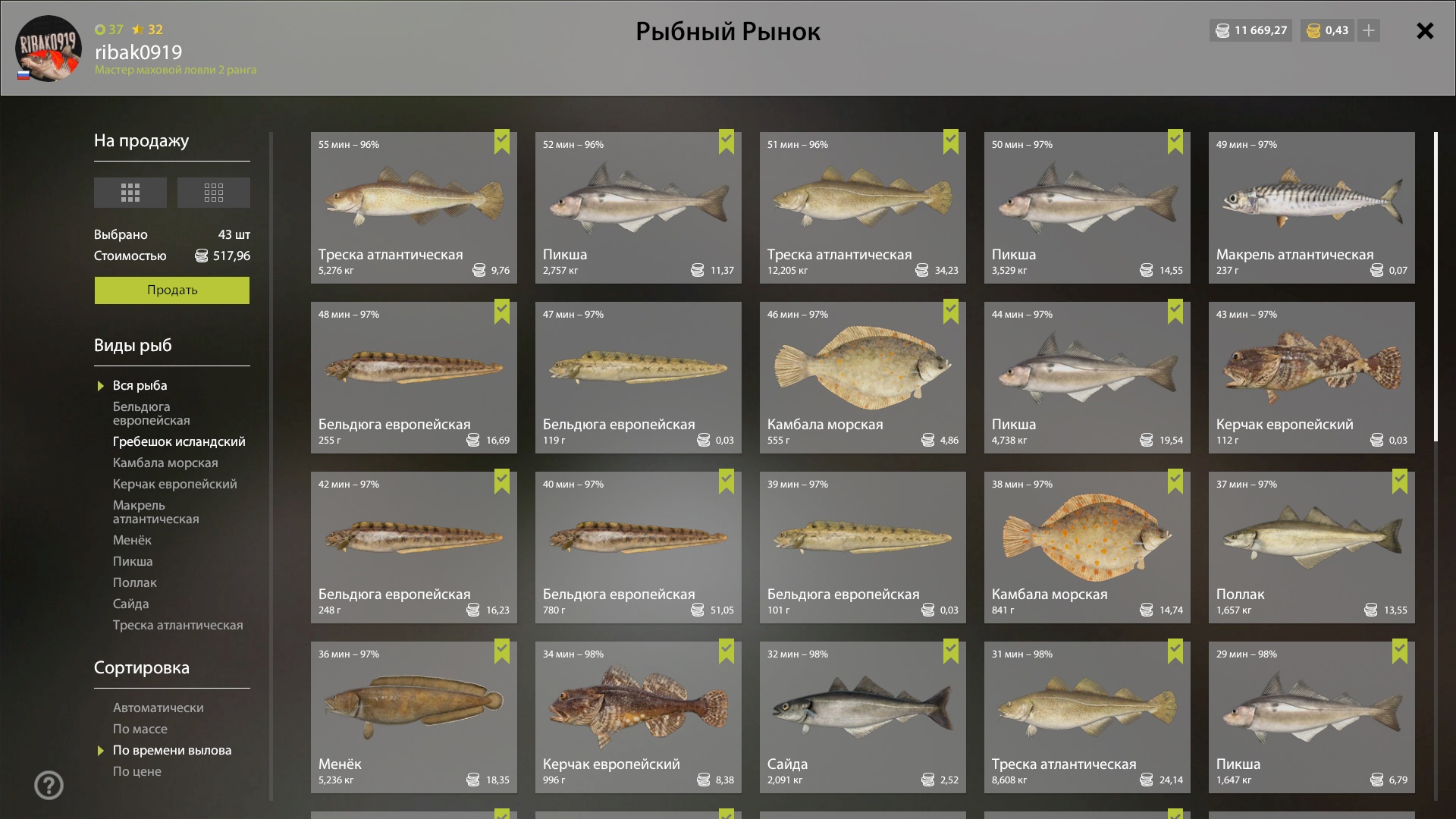Toggle selection bookmark on 29 мин Пикша
The image size is (1456, 819).
tap(1400, 651)
